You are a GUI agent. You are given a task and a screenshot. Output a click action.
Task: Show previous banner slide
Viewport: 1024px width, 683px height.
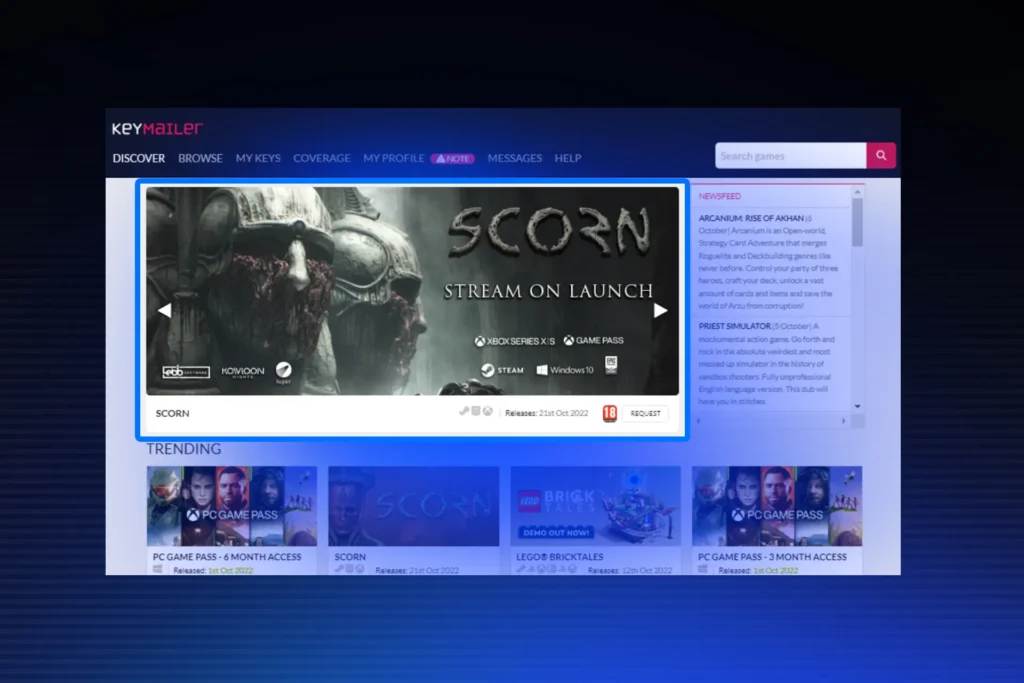click(165, 310)
